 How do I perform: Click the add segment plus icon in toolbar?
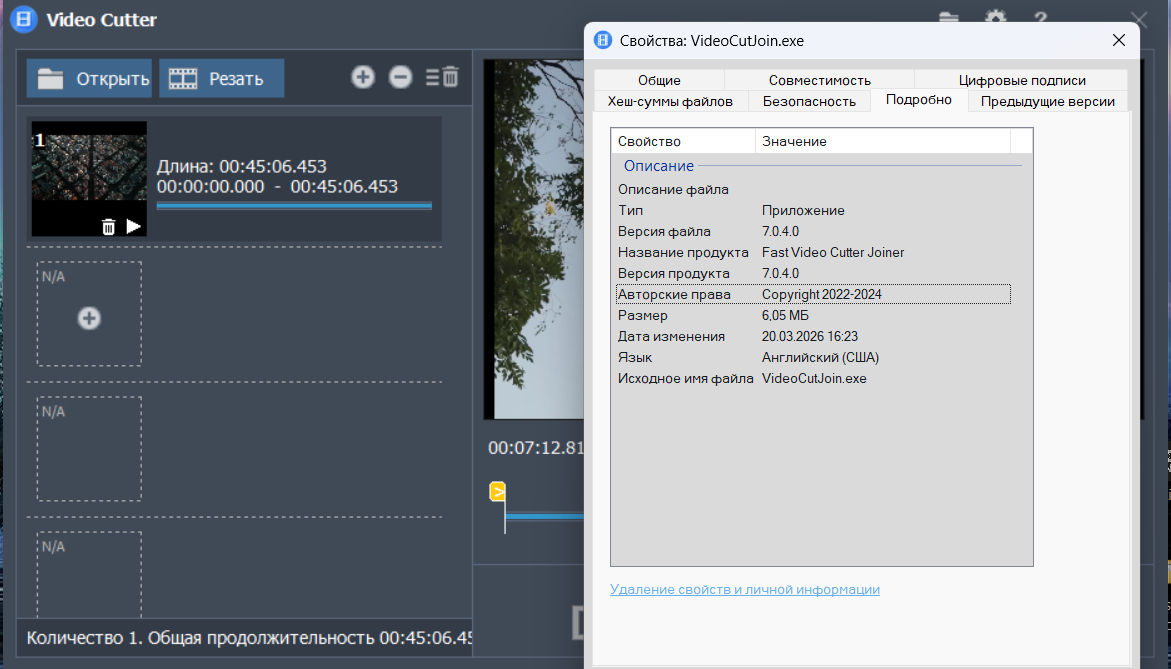[363, 77]
